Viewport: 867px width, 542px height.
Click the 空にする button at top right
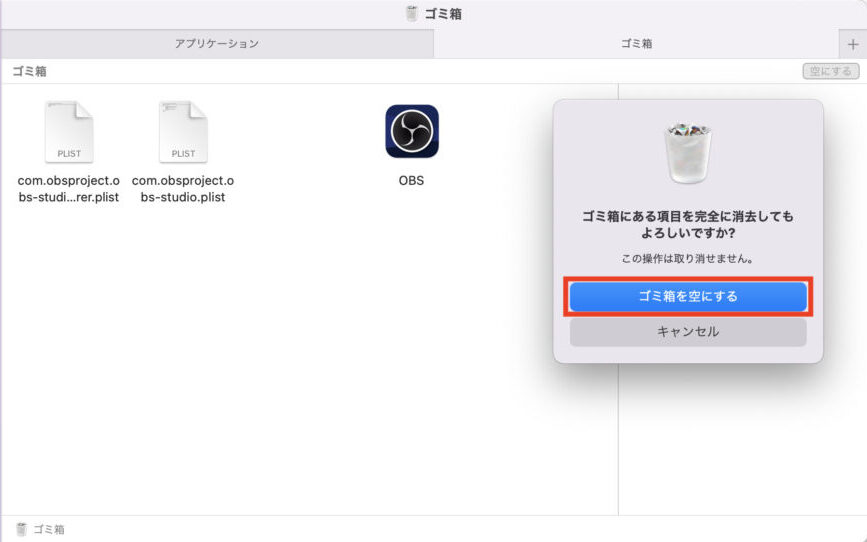tap(831, 71)
